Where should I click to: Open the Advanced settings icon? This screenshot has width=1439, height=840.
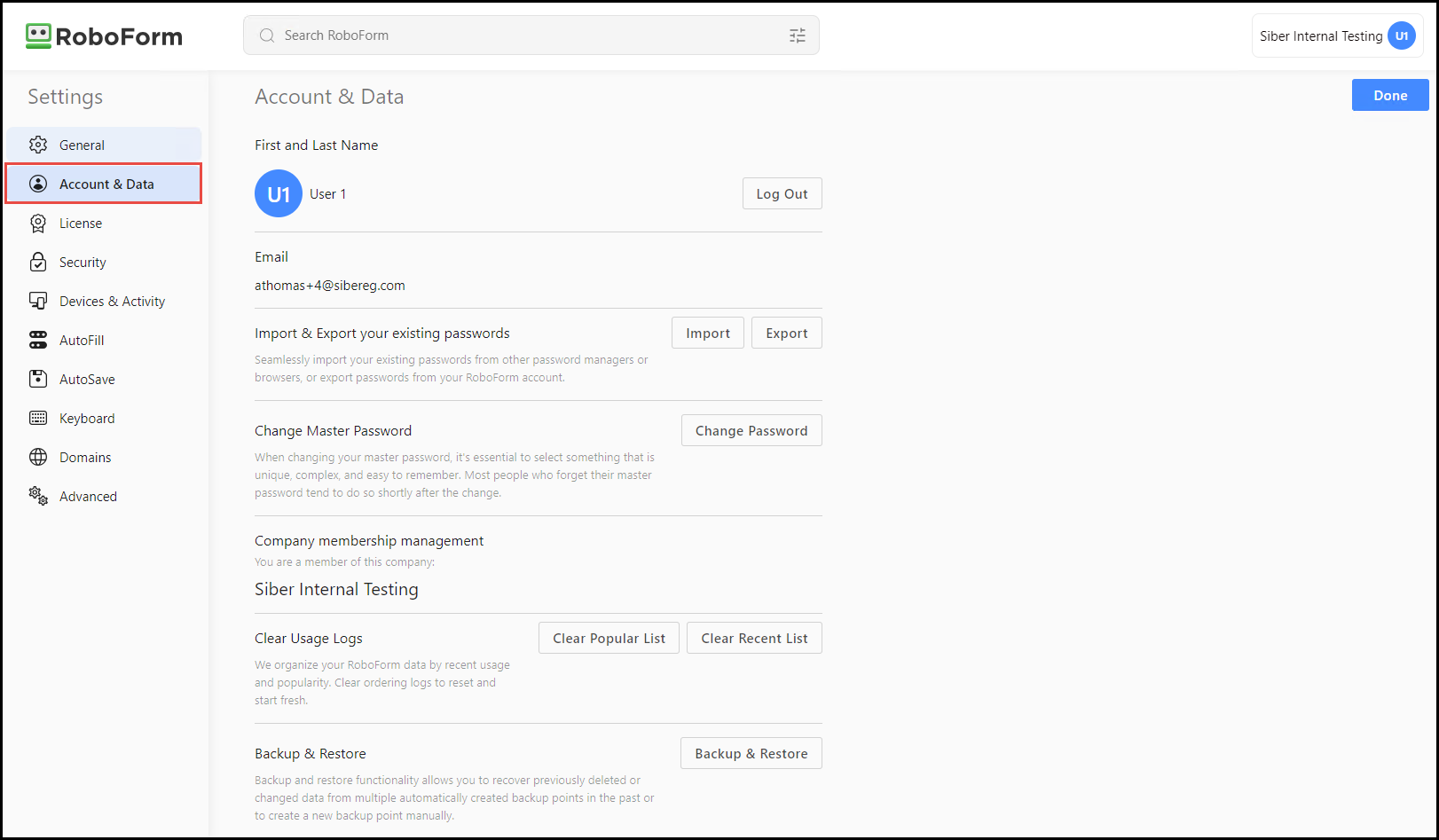[38, 496]
